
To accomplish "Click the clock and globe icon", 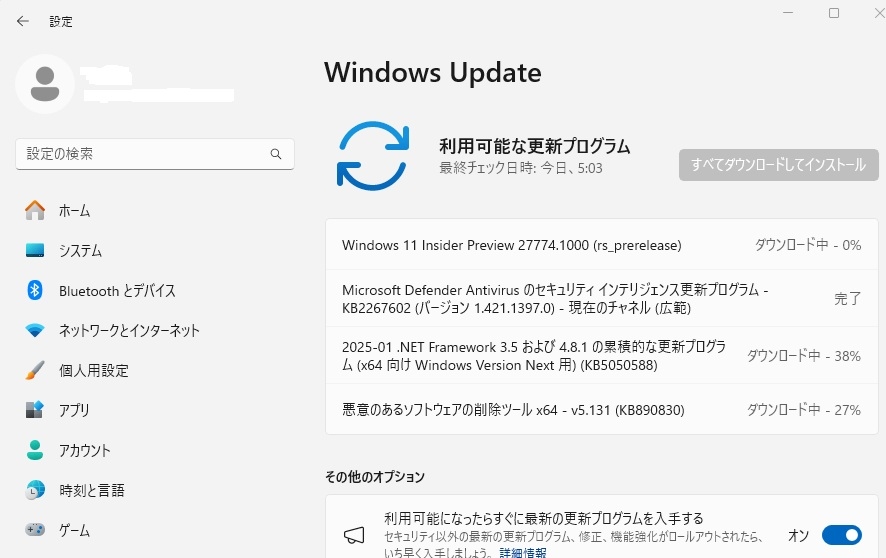I will click(35, 490).
